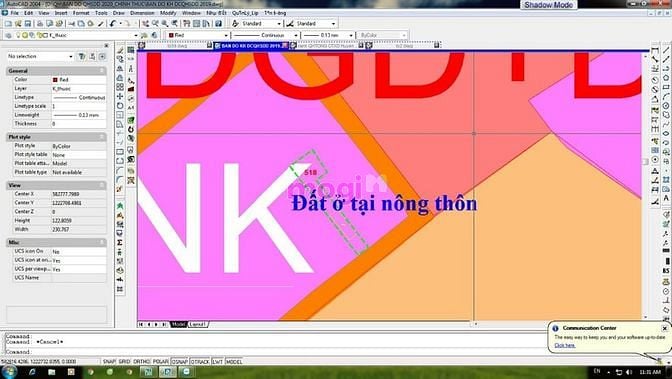Click the Undo arrow icon
Screen dimensions: 672x379
pyautogui.click(x=113, y=24)
